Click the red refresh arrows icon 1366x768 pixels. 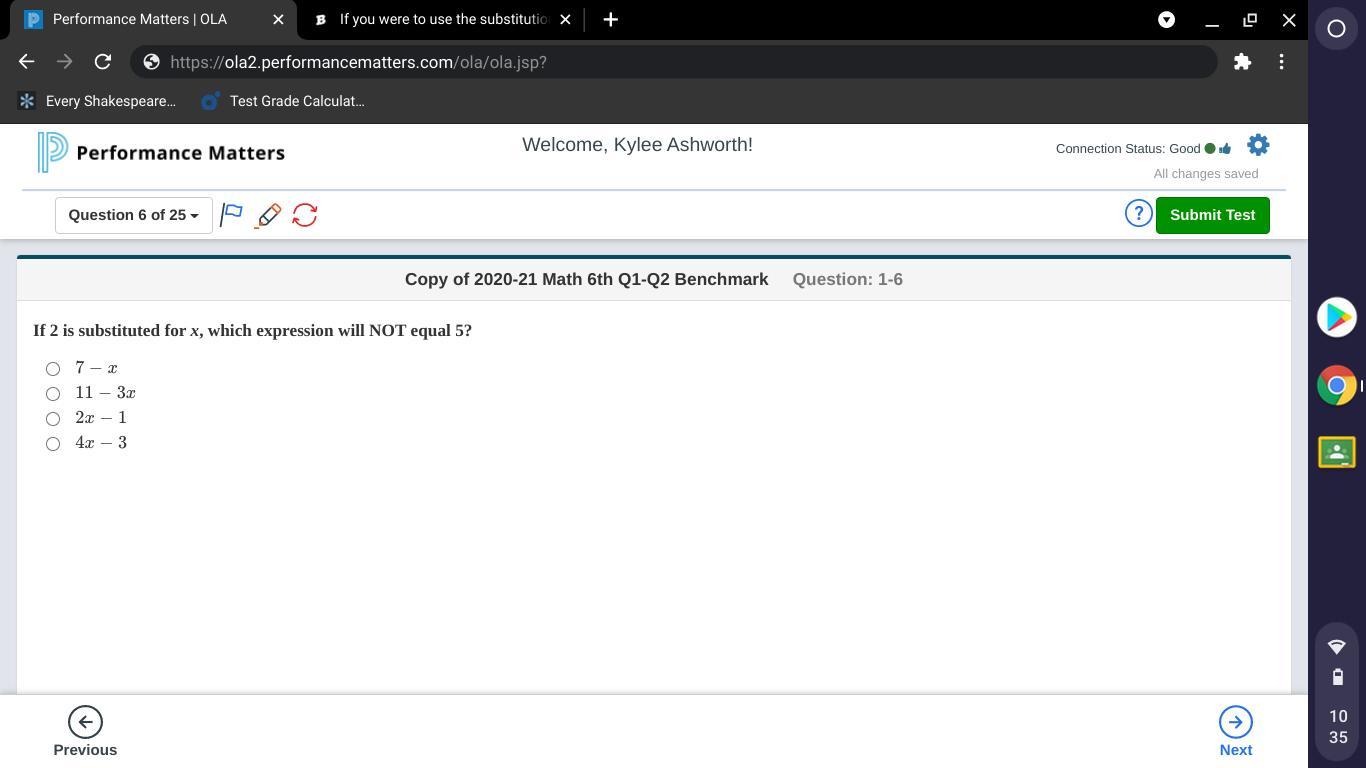[305, 215]
